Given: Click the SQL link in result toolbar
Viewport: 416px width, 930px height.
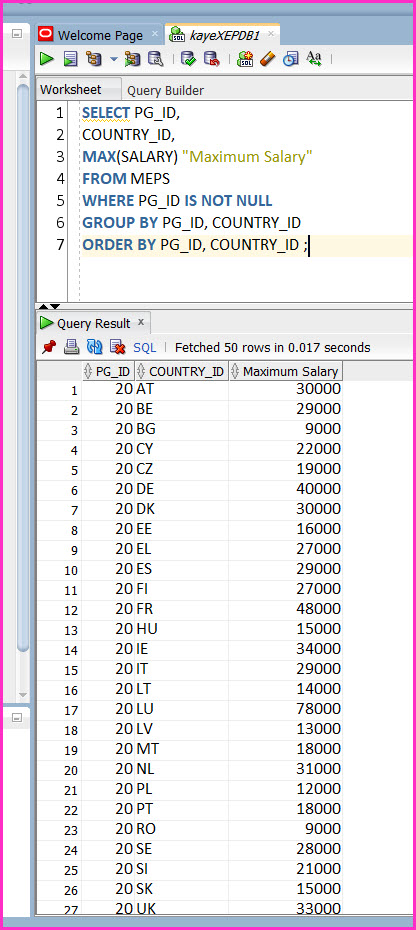Looking at the screenshot, I should tap(145, 348).
